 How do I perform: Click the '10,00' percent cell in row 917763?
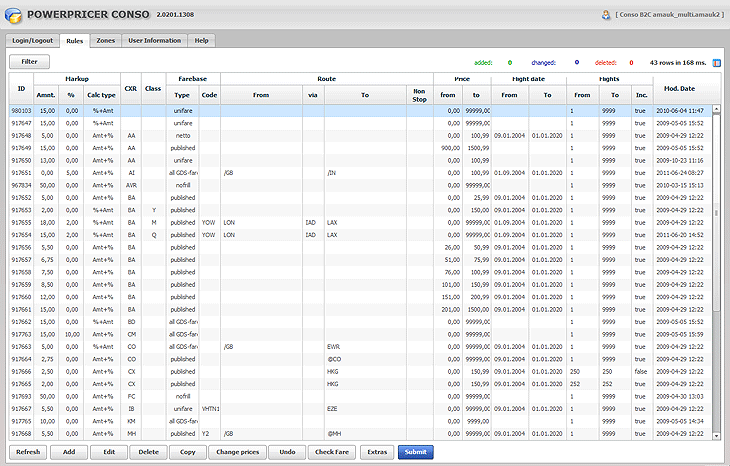[x=71, y=334]
